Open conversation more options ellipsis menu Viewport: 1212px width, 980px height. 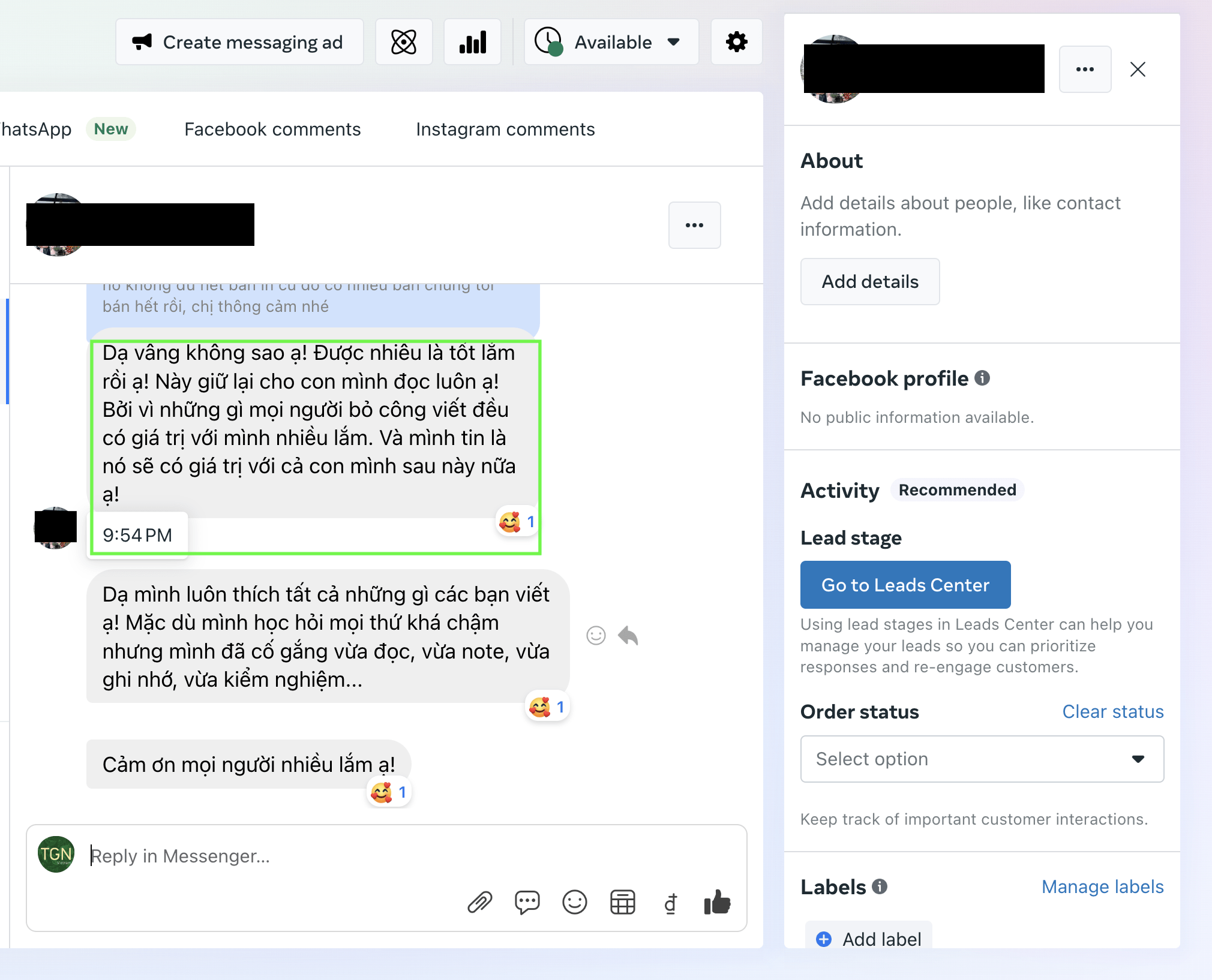pyautogui.click(x=694, y=226)
